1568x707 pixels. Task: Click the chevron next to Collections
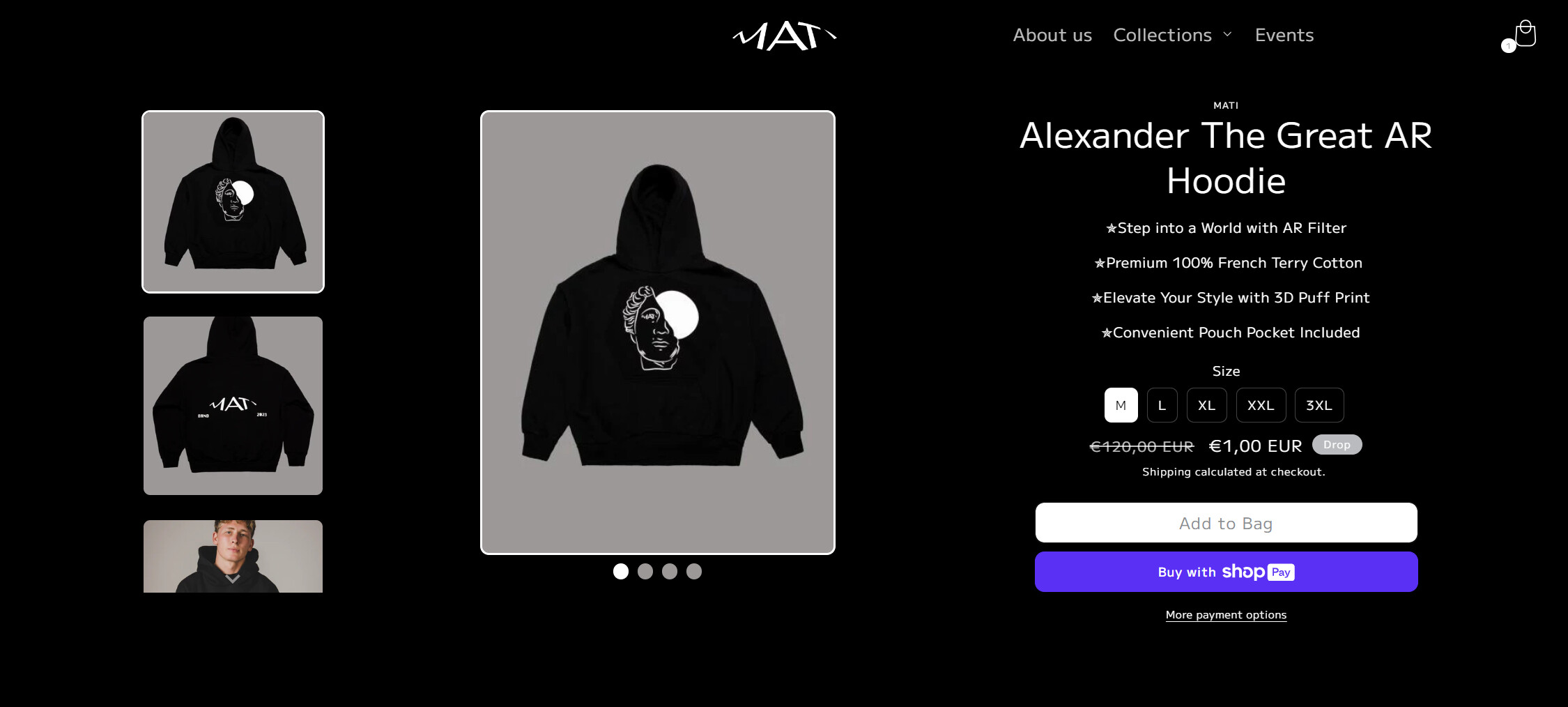tap(1227, 34)
